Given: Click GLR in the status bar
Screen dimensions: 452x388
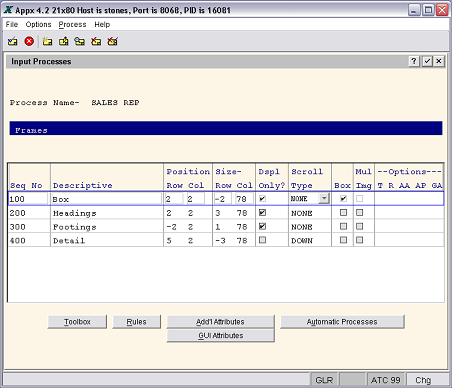Looking at the screenshot, I should point(324,380).
